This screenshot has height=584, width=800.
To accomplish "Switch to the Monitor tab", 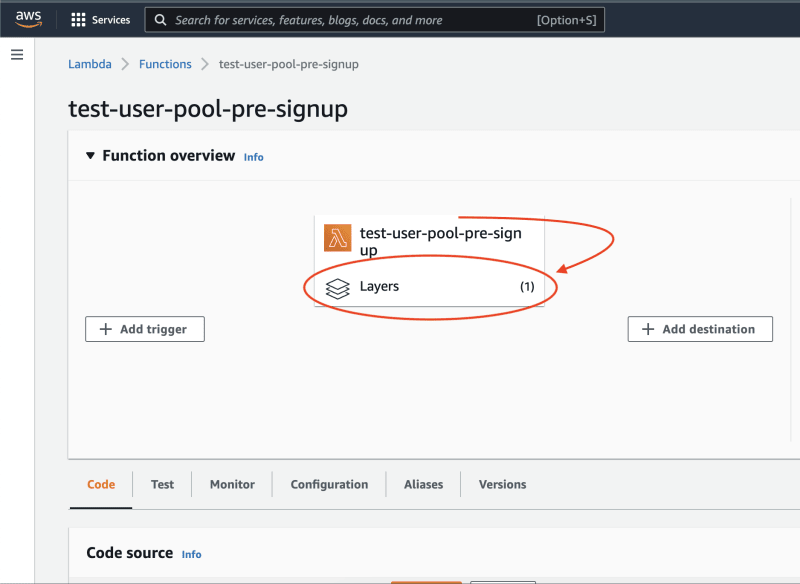I will [x=232, y=485].
